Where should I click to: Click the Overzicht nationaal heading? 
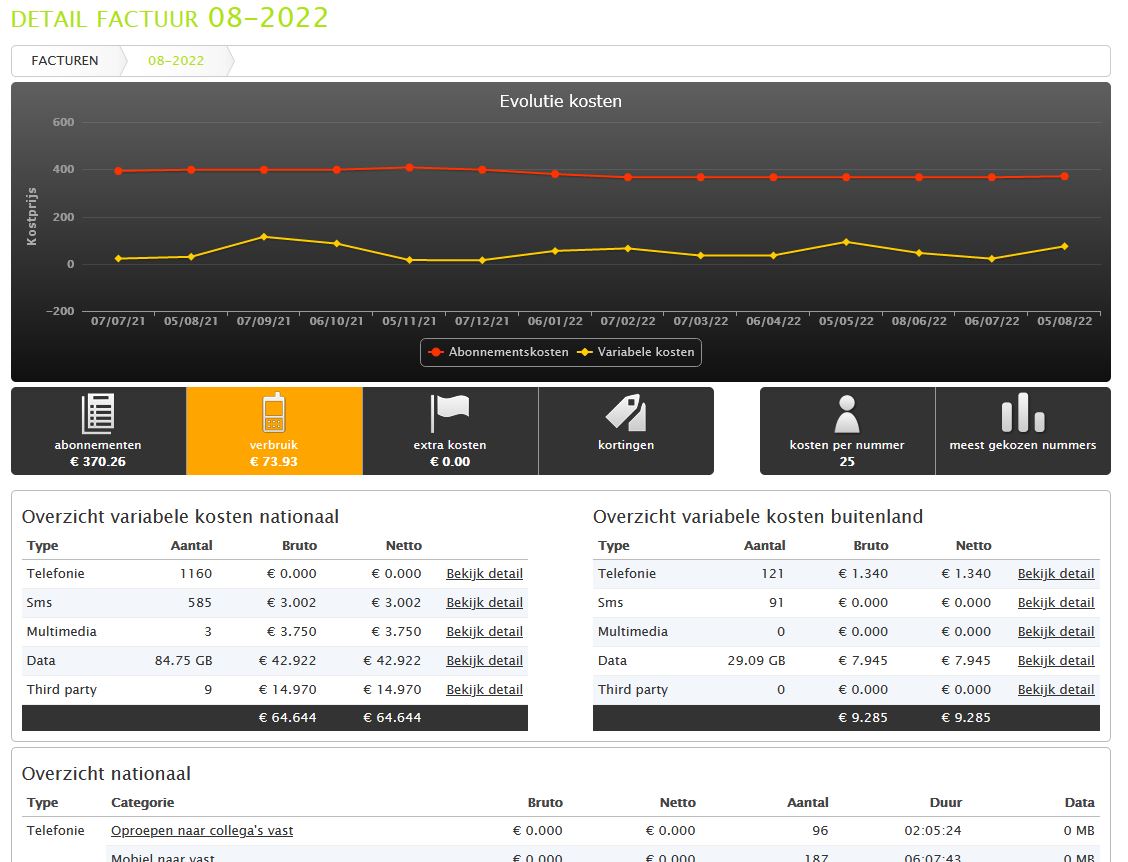tap(106, 773)
